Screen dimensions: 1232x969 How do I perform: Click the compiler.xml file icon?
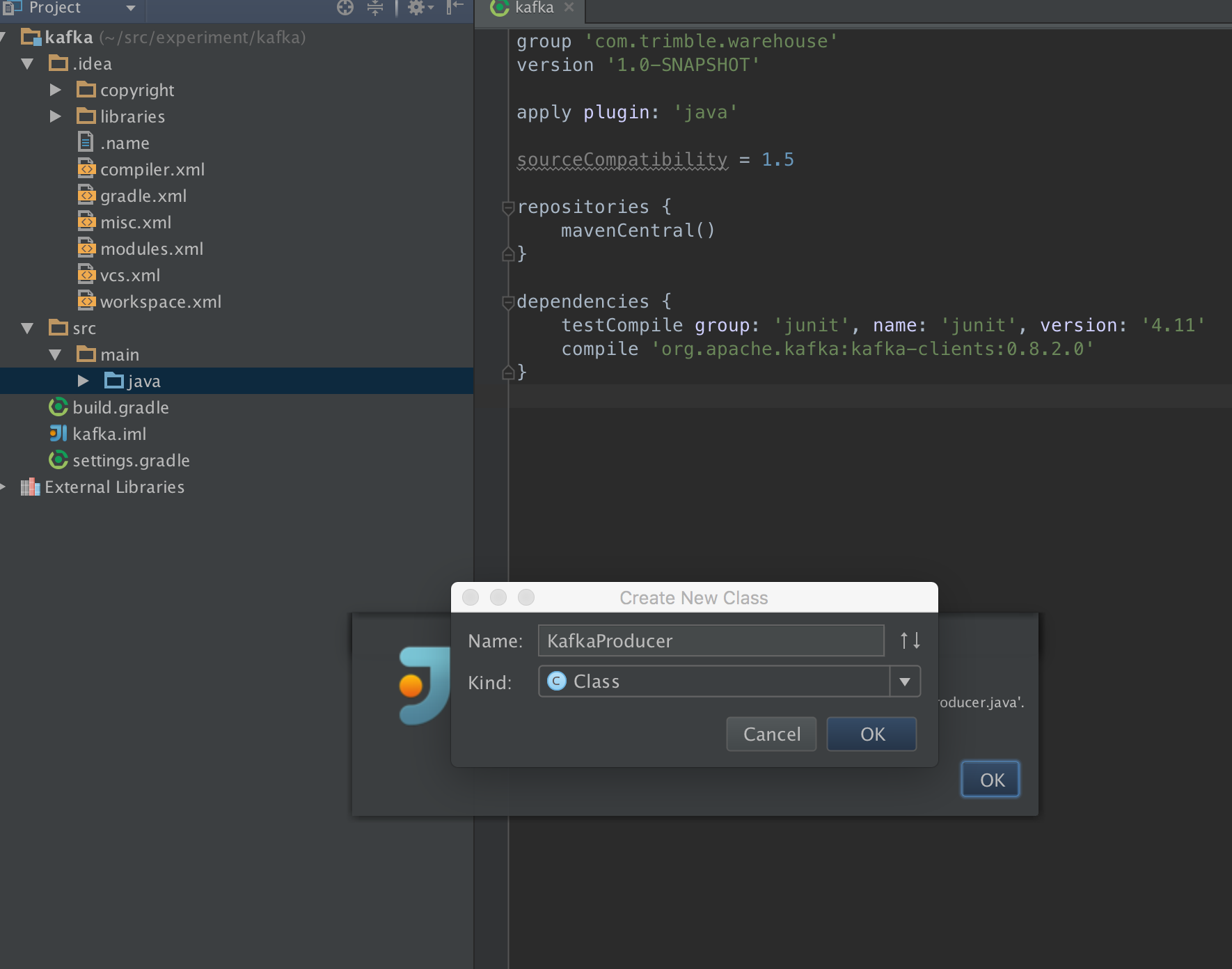coord(86,169)
